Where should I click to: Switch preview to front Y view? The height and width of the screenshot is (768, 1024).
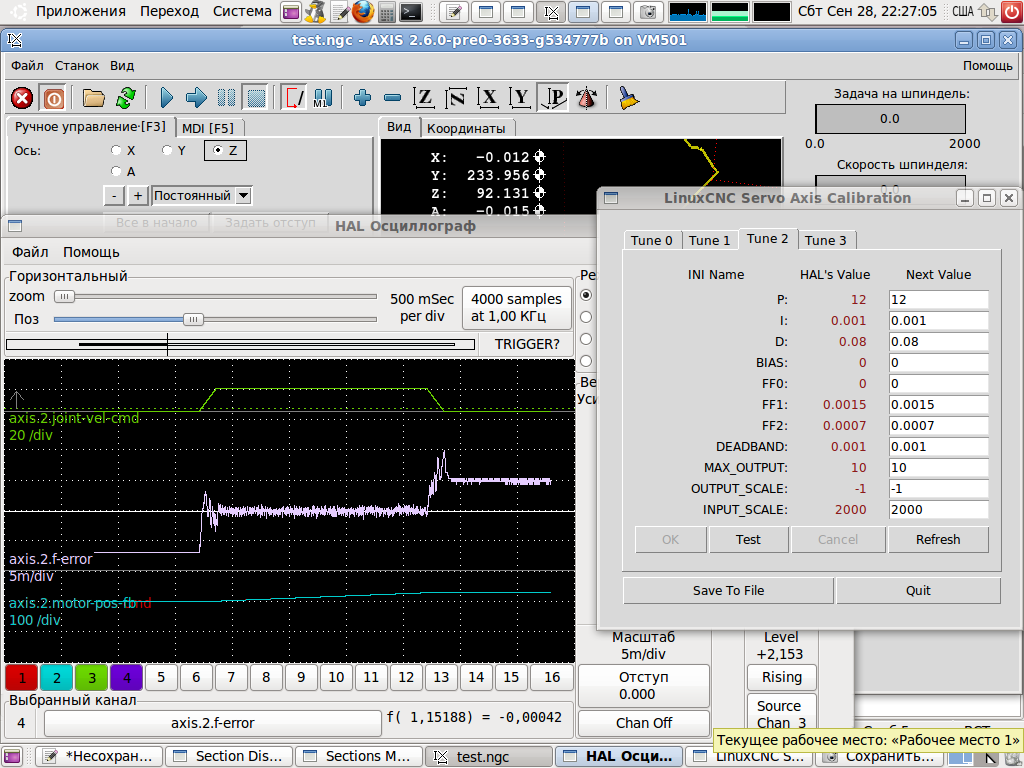coord(520,98)
